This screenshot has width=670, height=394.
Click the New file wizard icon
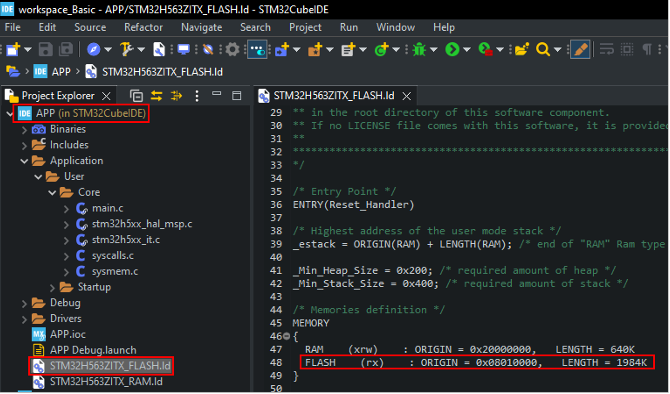(13, 50)
